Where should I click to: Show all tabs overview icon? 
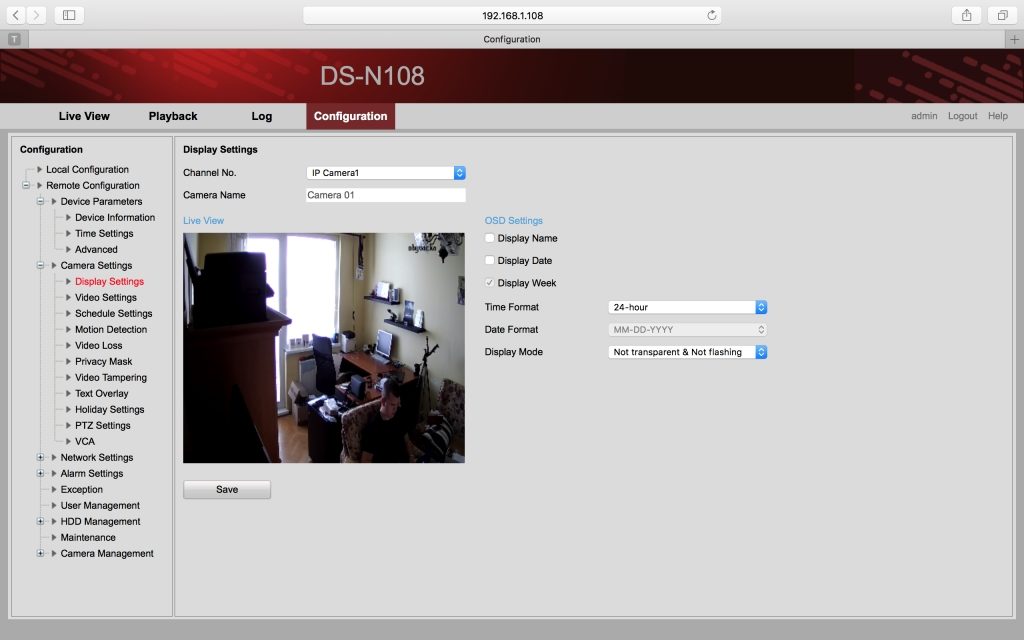point(1001,15)
